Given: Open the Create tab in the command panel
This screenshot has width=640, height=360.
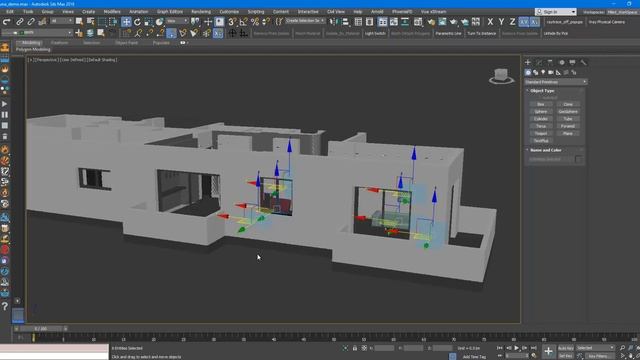Looking at the screenshot, I should tap(528, 62).
